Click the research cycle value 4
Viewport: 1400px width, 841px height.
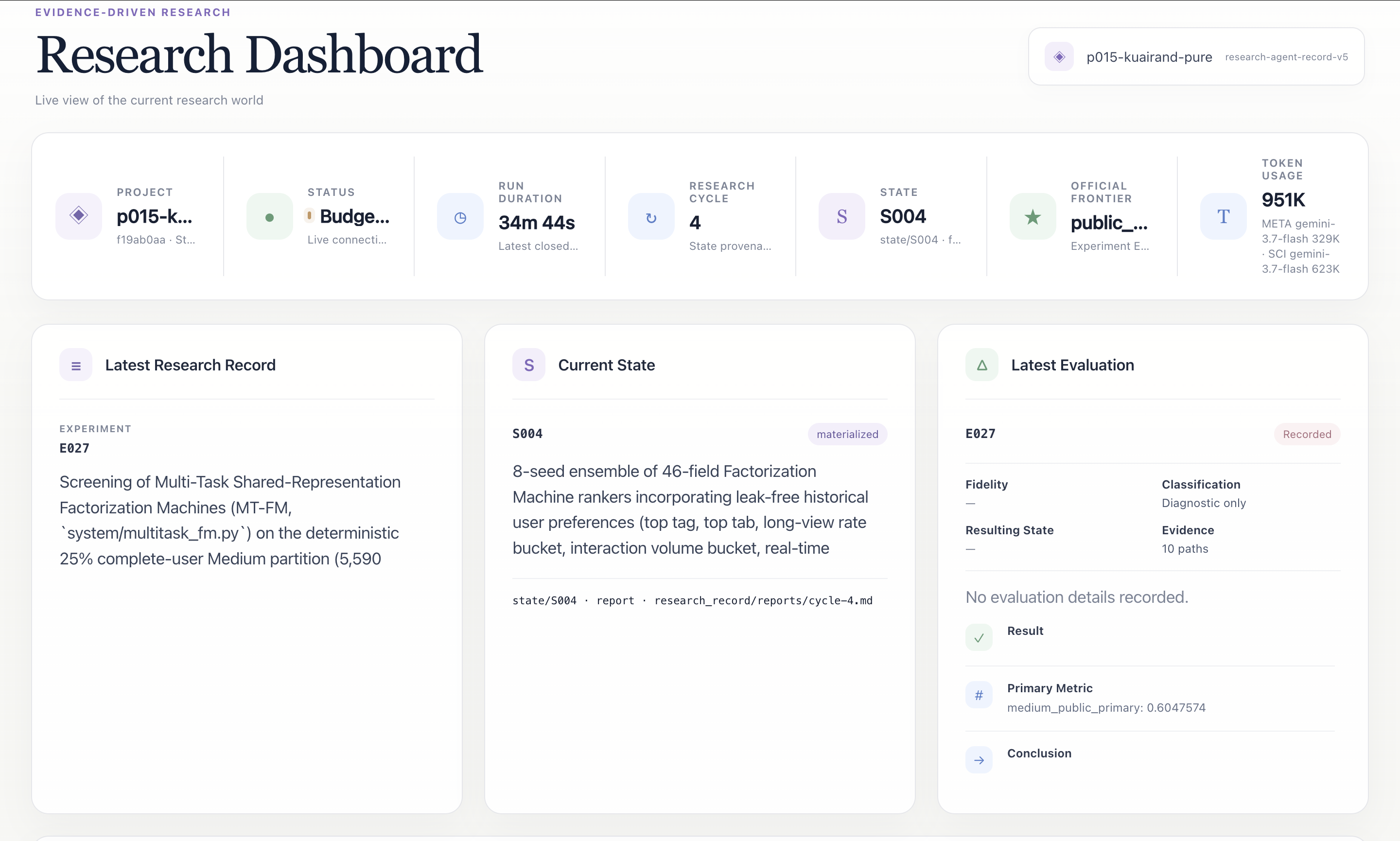click(x=695, y=223)
